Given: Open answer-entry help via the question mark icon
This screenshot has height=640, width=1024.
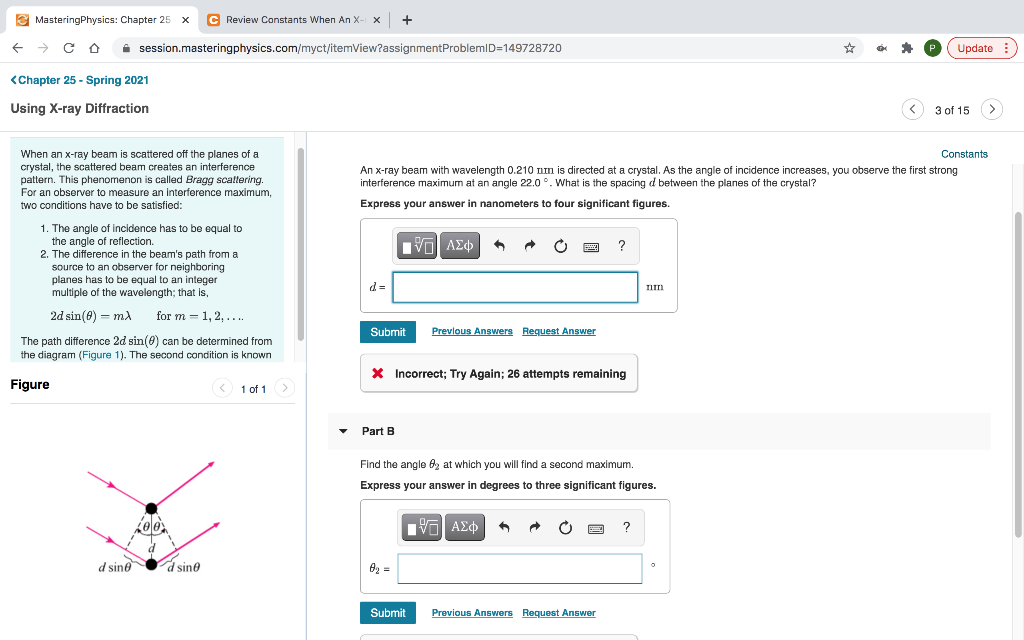Looking at the screenshot, I should pos(621,245).
